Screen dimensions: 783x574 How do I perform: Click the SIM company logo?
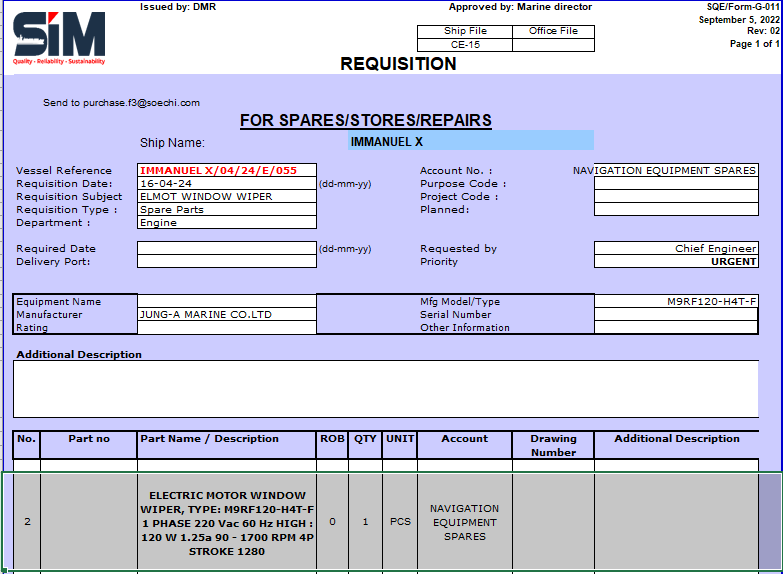[x=59, y=37]
